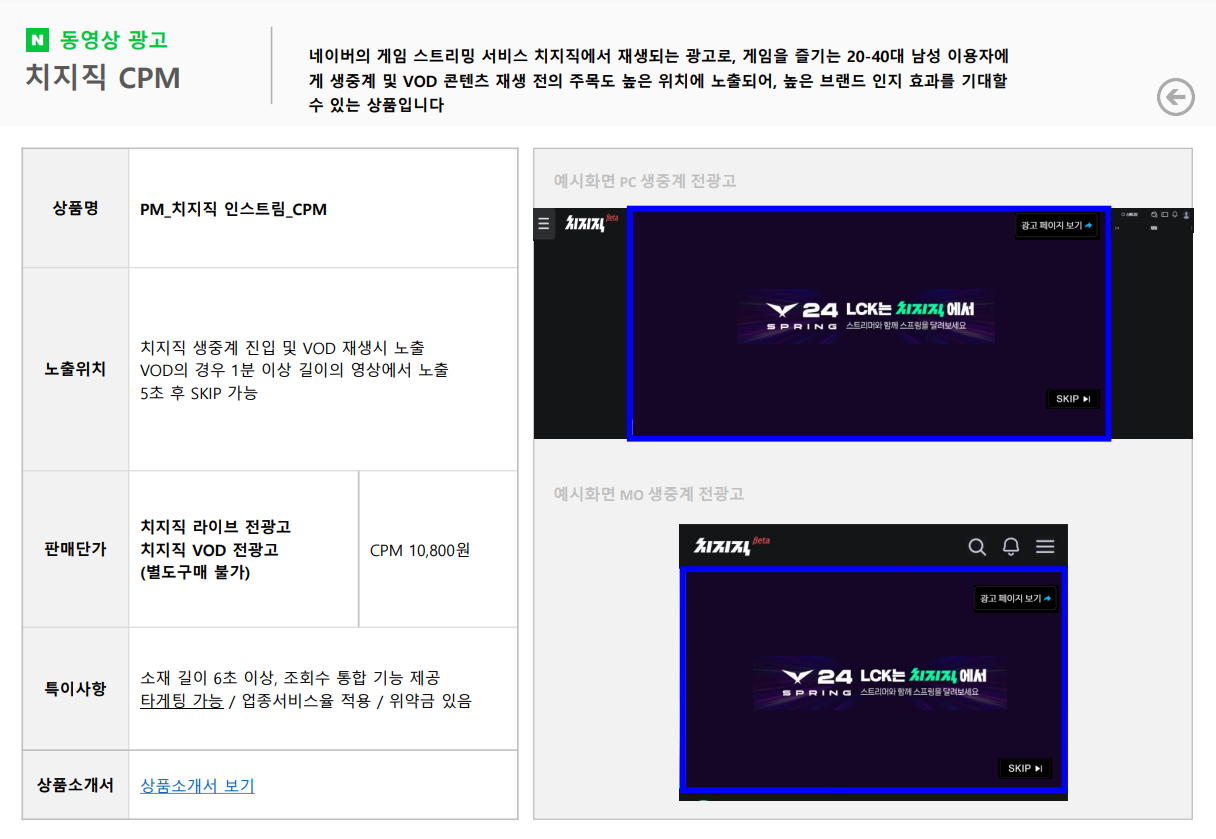Select the '5초 후 SKIP 가능' line
This screenshot has width=1216, height=839.
click(x=199, y=393)
